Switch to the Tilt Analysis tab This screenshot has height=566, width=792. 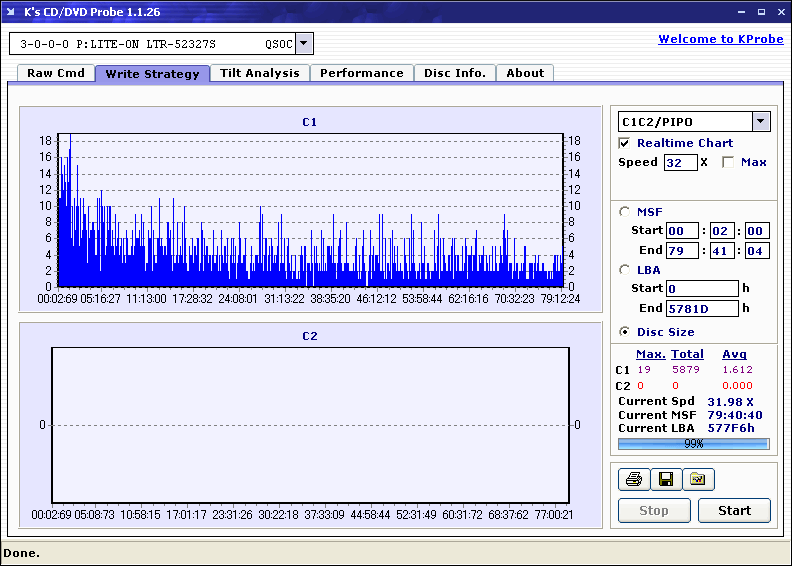click(x=259, y=73)
